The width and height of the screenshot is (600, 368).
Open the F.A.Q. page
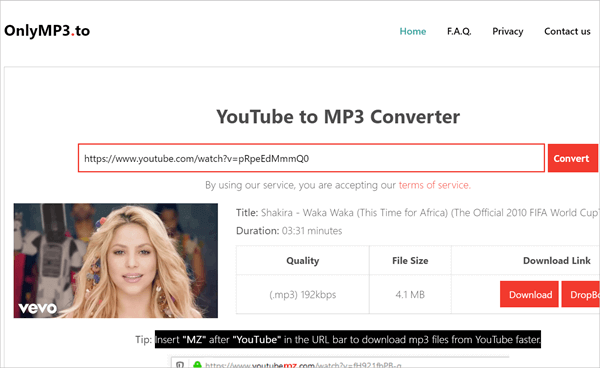[459, 31]
